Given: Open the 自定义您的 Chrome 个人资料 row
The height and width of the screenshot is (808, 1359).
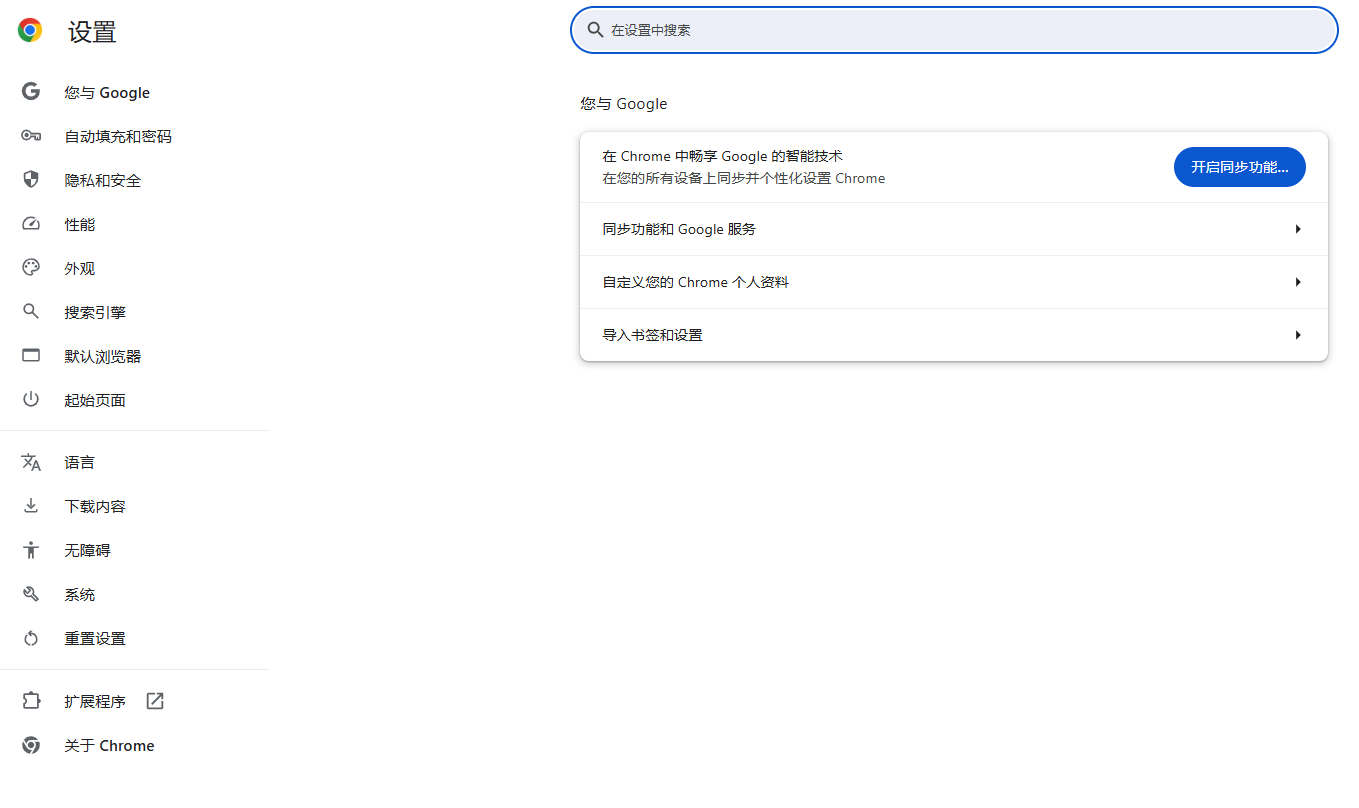Looking at the screenshot, I should click(x=954, y=282).
